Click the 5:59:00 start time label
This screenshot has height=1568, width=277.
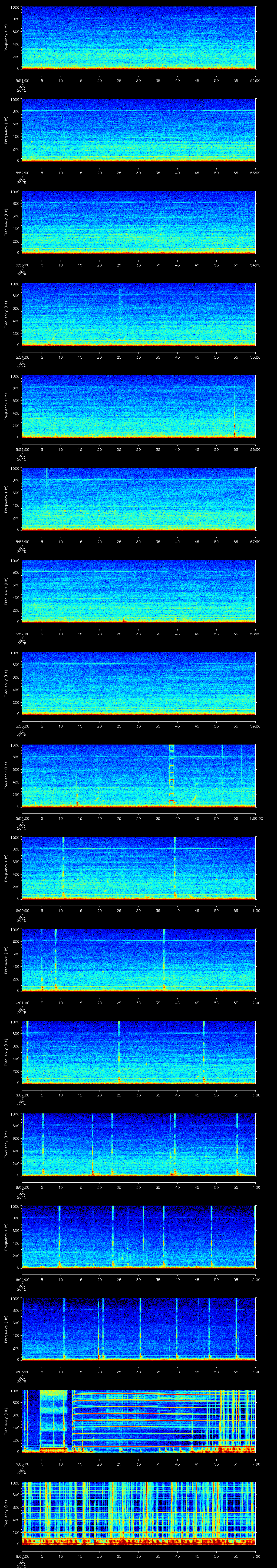pyautogui.click(x=22, y=819)
